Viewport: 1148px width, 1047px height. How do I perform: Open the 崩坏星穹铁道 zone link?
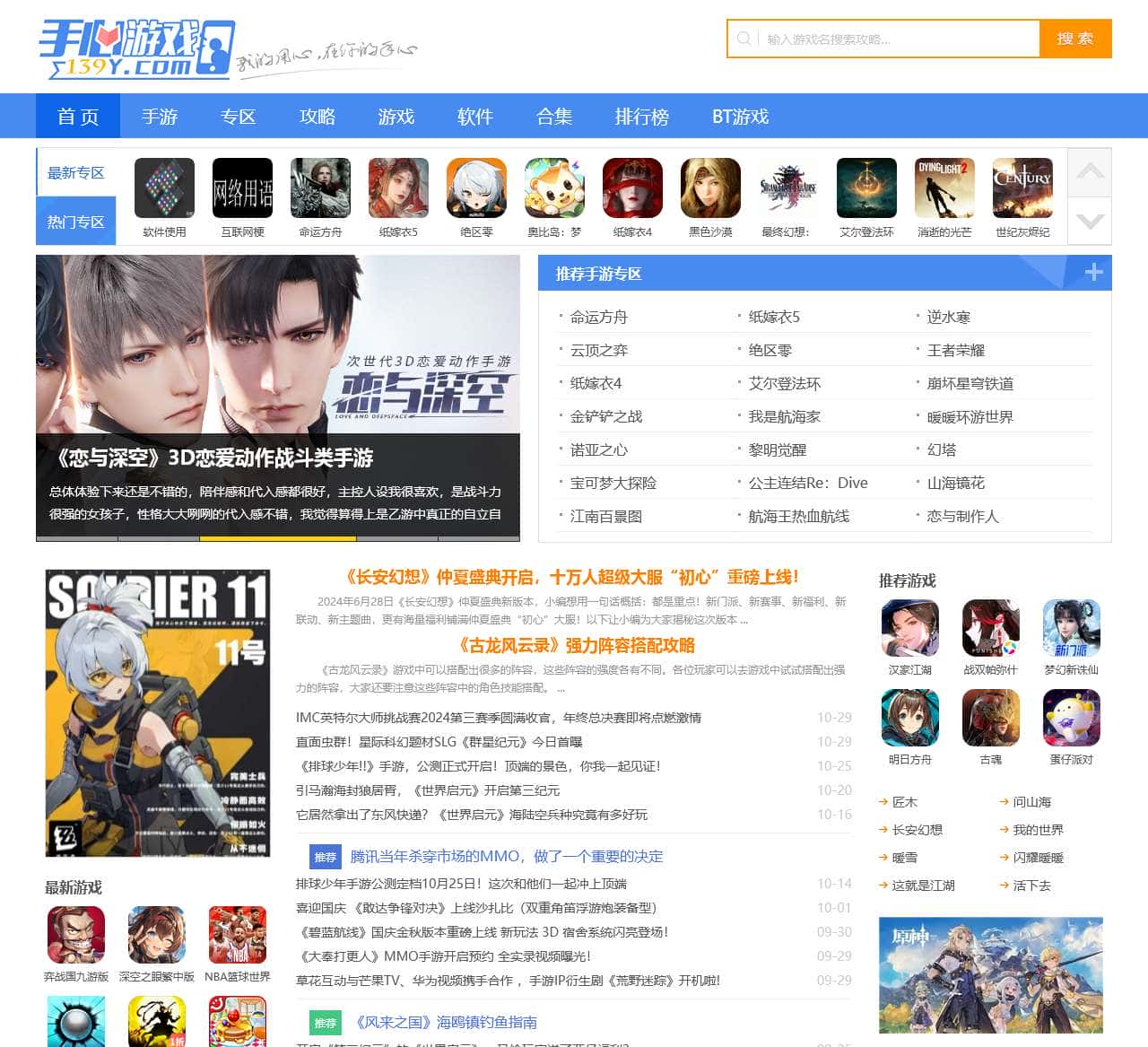click(x=970, y=383)
